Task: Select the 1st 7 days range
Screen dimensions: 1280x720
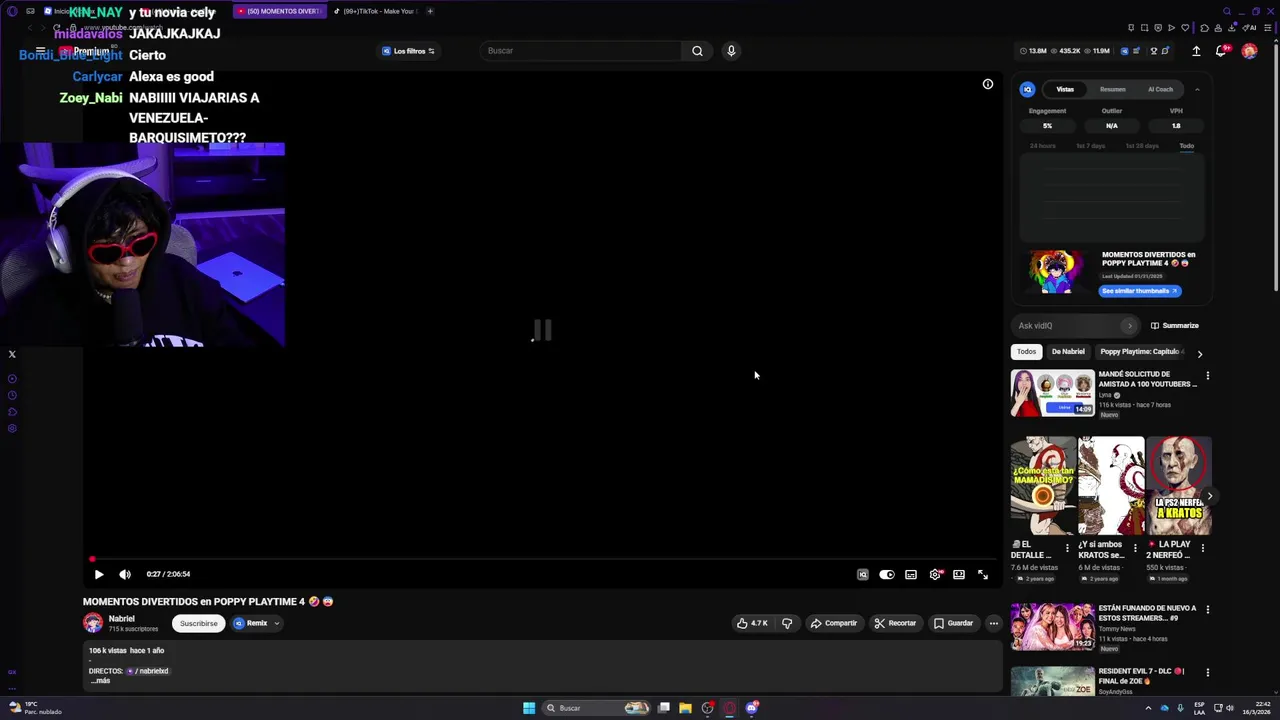Action: click(1090, 146)
